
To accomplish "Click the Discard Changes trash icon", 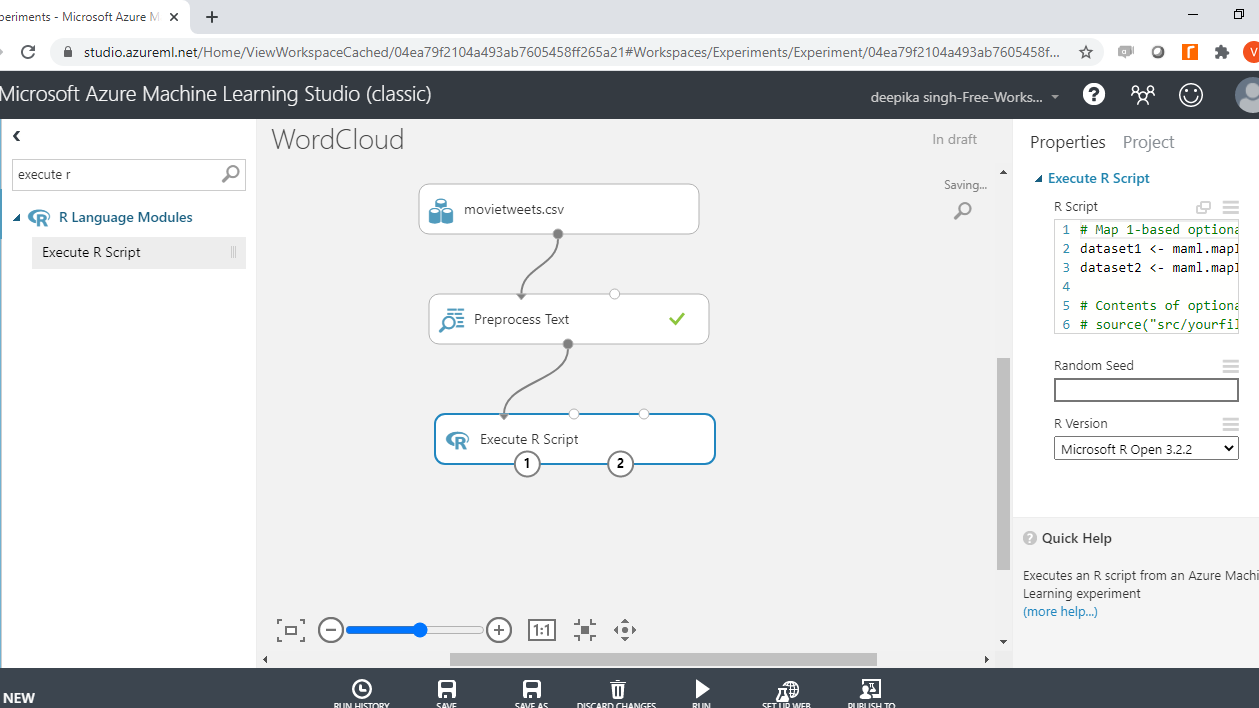I will (x=618, y=689).
